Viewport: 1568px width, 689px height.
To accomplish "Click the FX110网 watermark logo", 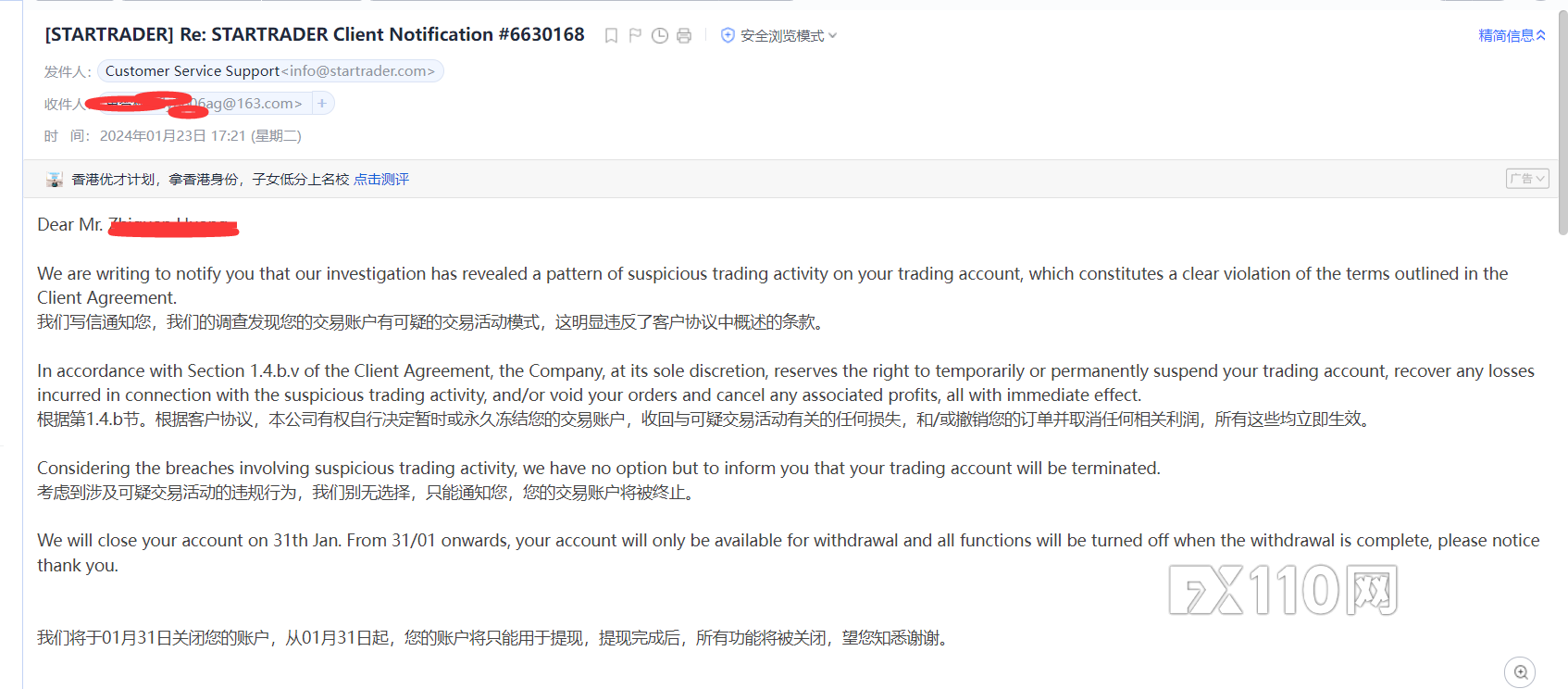I will [1283, 590].
